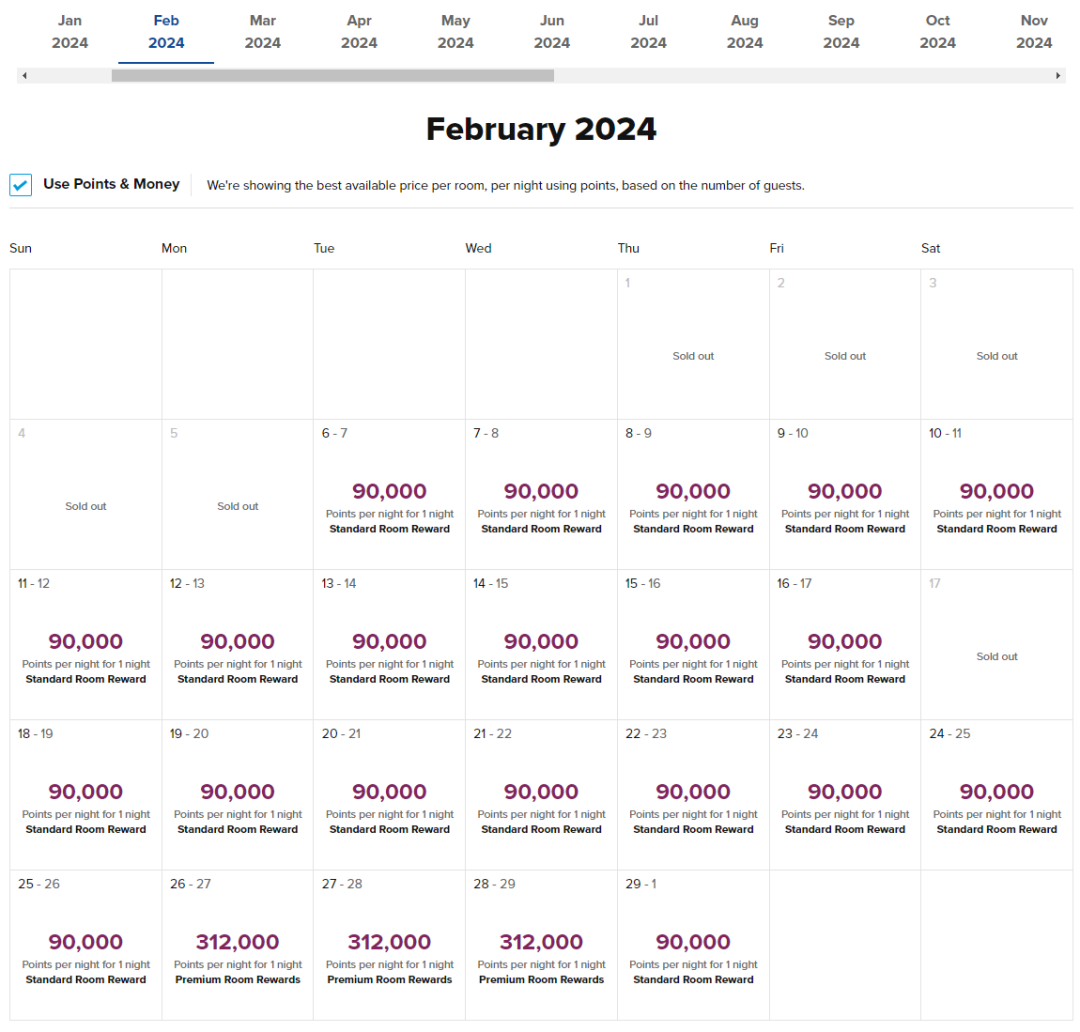Toggle the Use Points & Money checkbox
This screenshot has width=1080, height=1032.
point(21,185)
